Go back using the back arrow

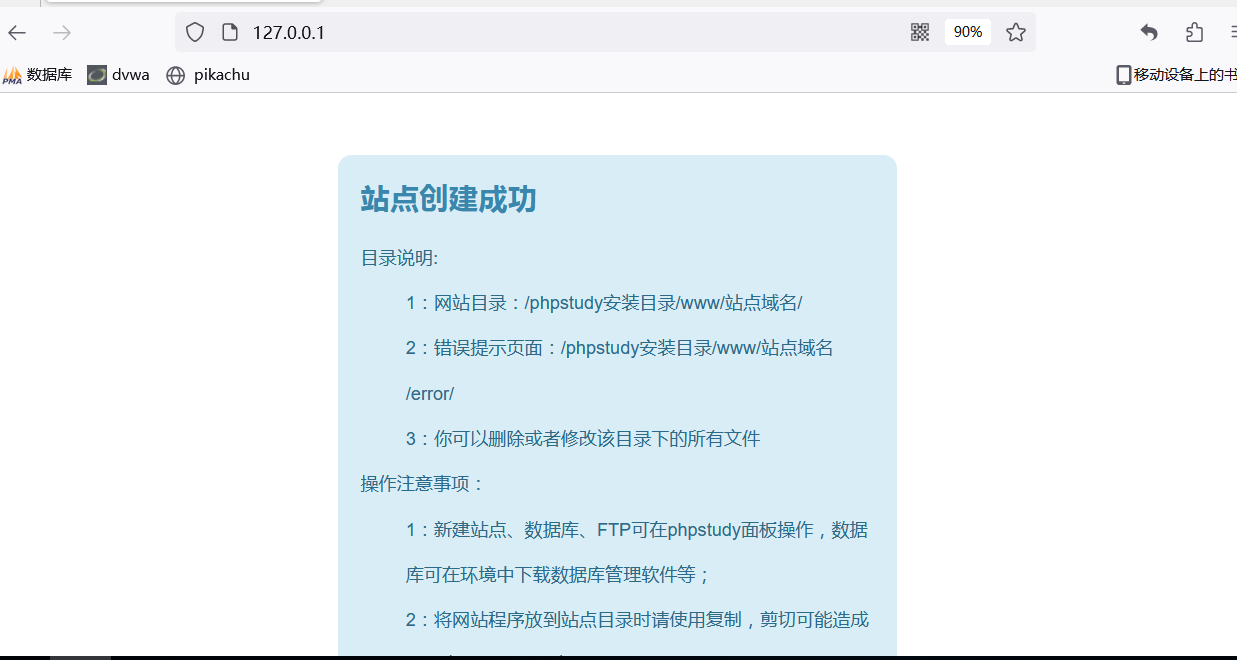(16, 33)
